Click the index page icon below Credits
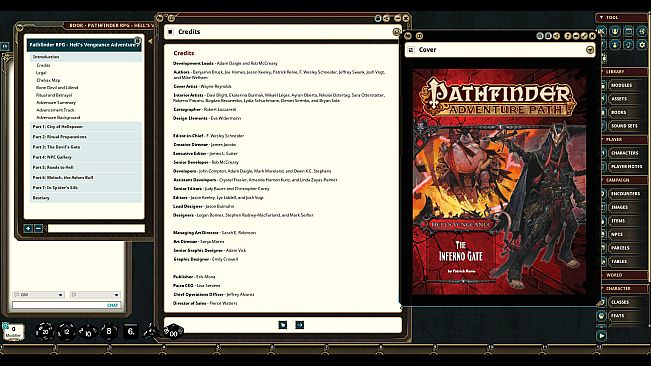651x366 pixels. [283, 325]
